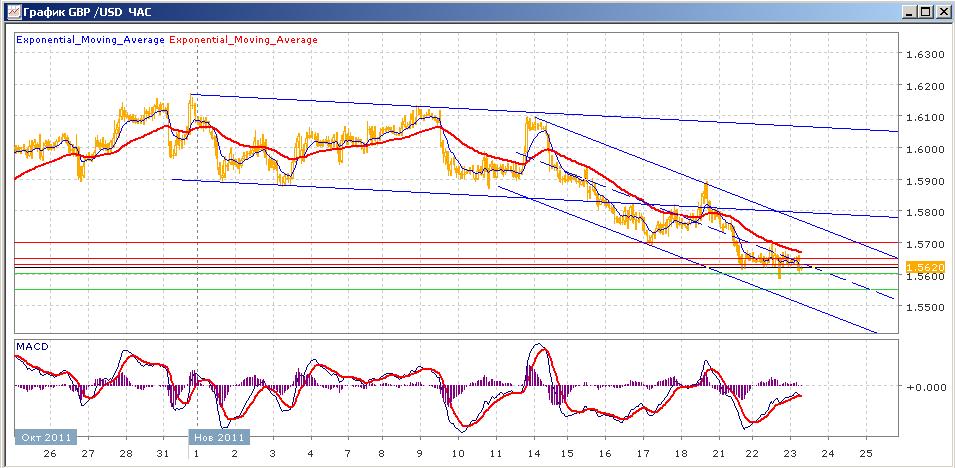Click date label 22 on time axis
Screen dimensions: 955x468
point(752,454)
